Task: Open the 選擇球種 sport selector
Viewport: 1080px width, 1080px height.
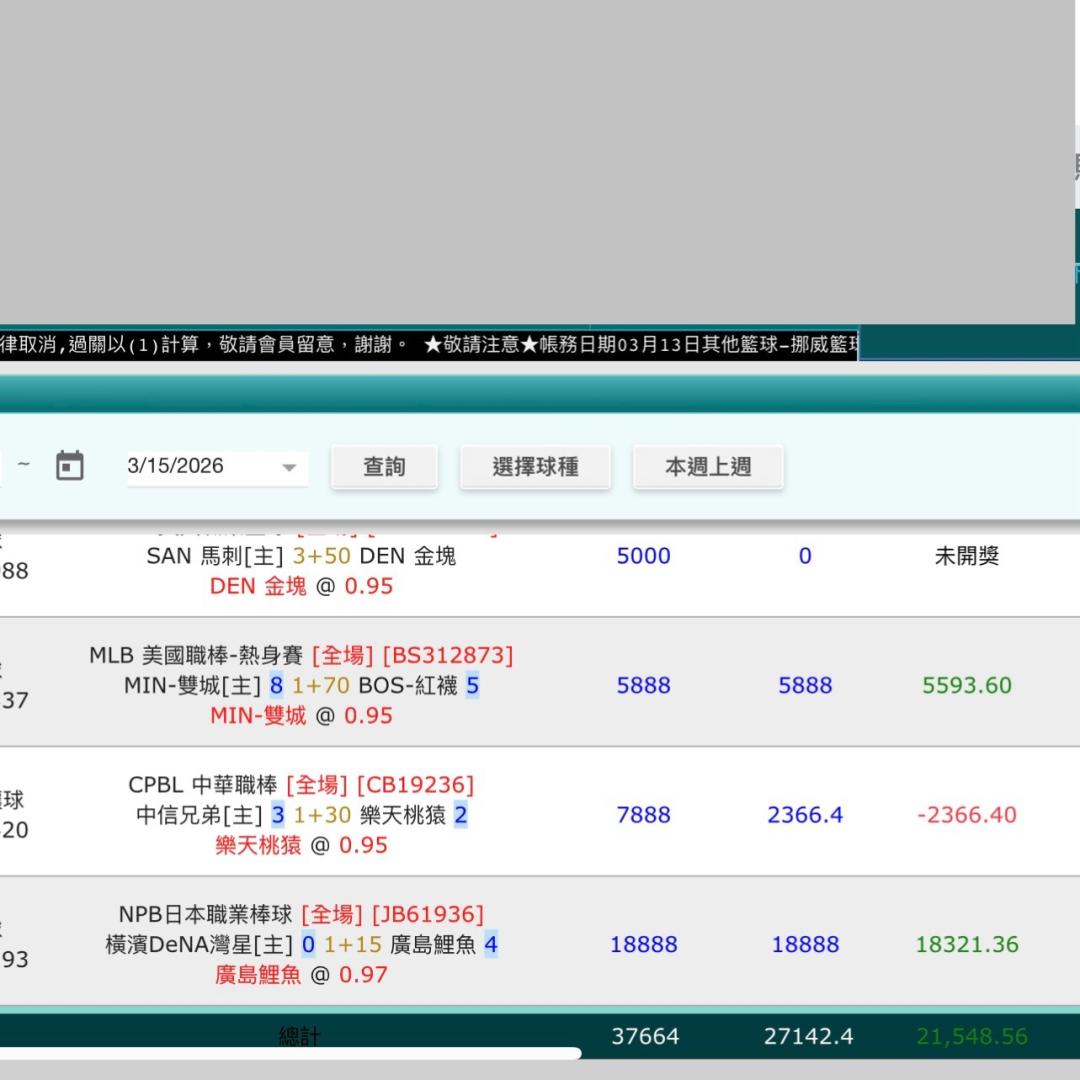Action: point(535,467)
